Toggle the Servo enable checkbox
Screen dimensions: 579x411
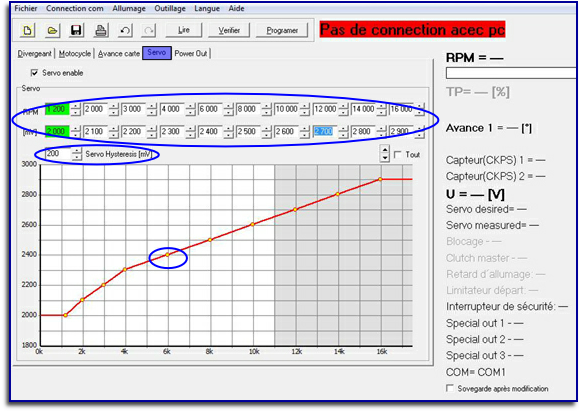pyautogui.click(x=34, y=73)
